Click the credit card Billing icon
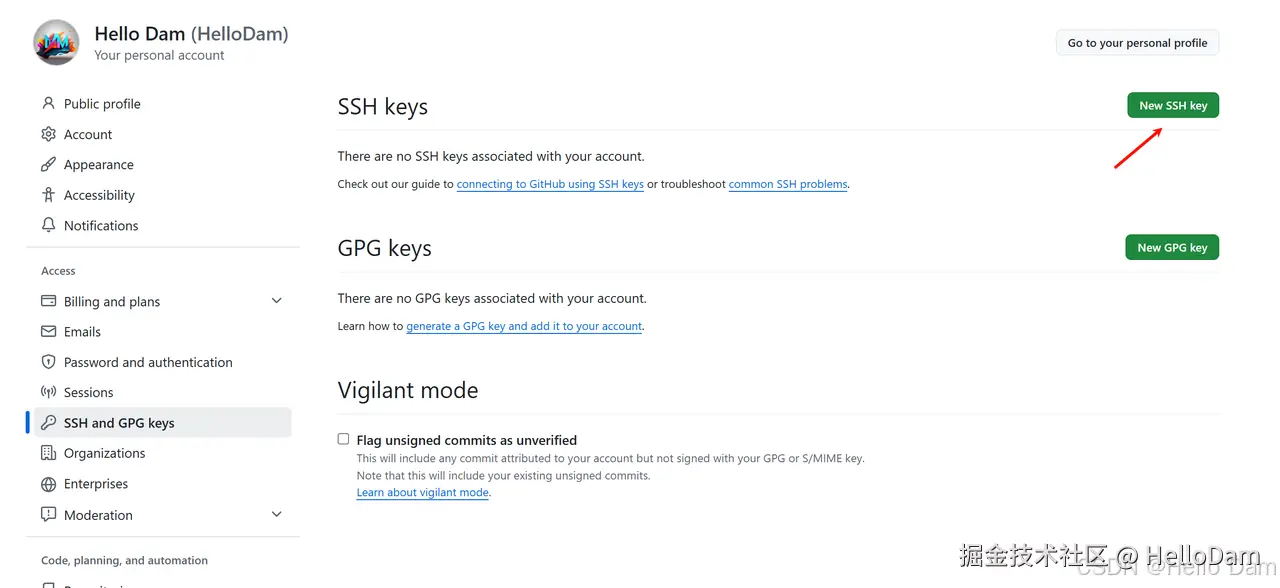This screenshot has height=588, width=1280. [48, 301]
